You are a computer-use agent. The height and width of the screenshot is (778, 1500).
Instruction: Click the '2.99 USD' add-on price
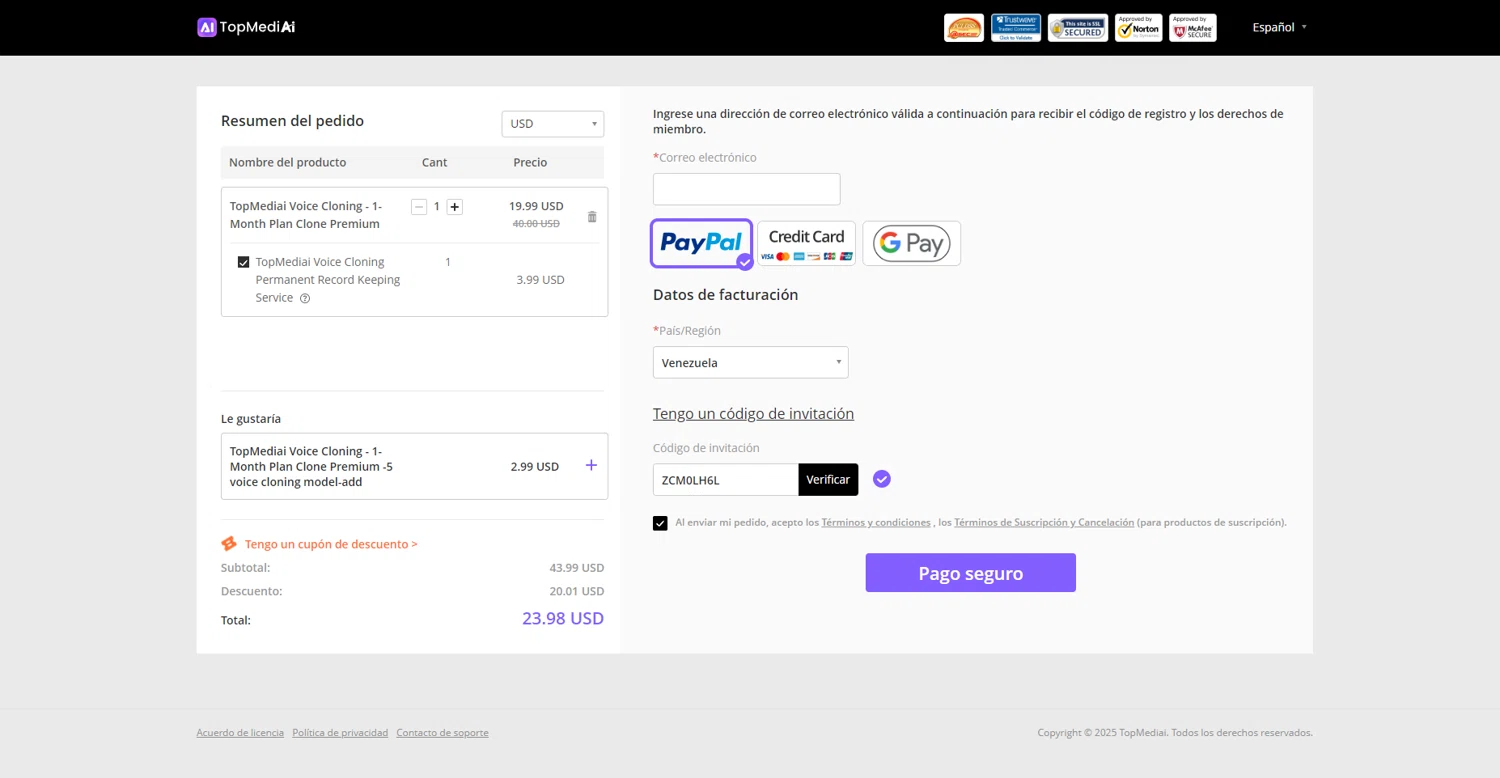535,466
